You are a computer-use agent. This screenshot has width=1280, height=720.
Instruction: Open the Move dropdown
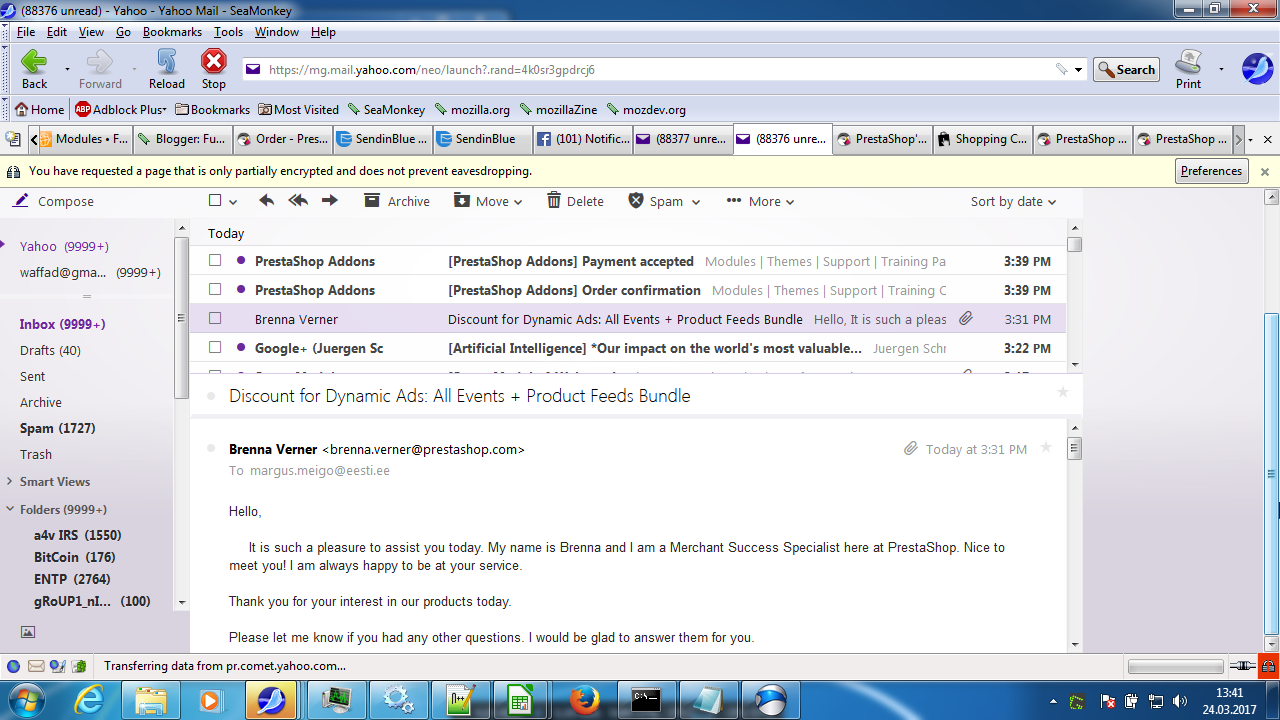[x=488, y=201]
